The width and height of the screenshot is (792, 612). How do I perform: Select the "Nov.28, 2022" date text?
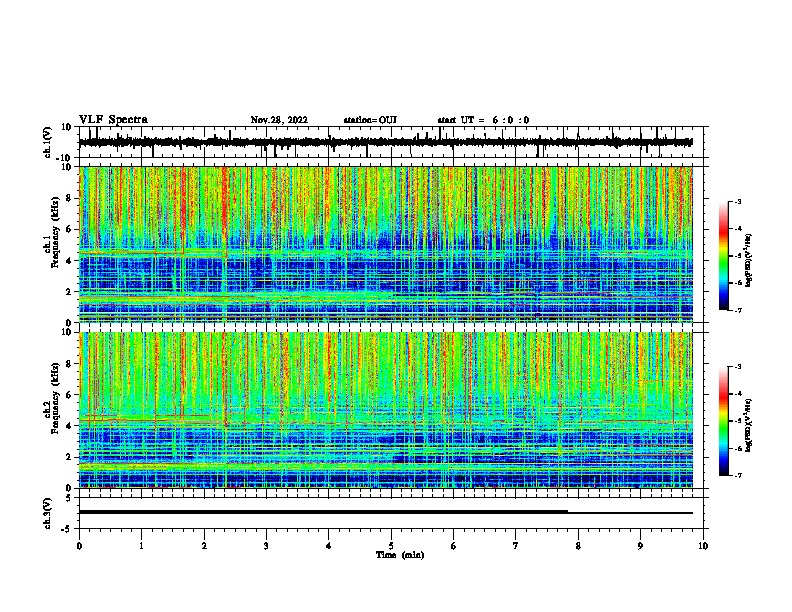point(279,120)
